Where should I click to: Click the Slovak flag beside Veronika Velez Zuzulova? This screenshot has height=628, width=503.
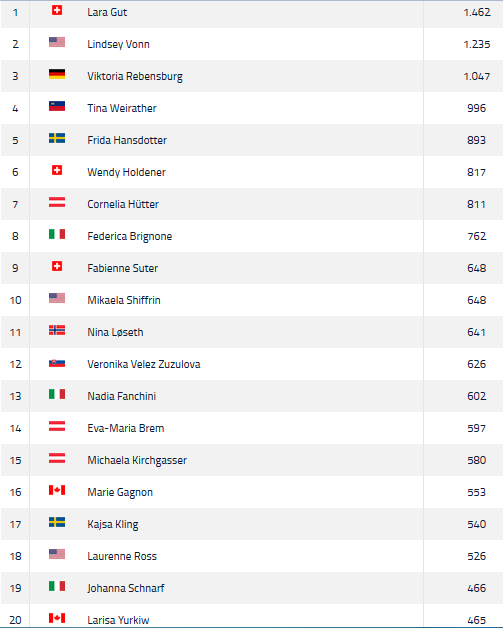pyautogui.click(x=57, y=363)
